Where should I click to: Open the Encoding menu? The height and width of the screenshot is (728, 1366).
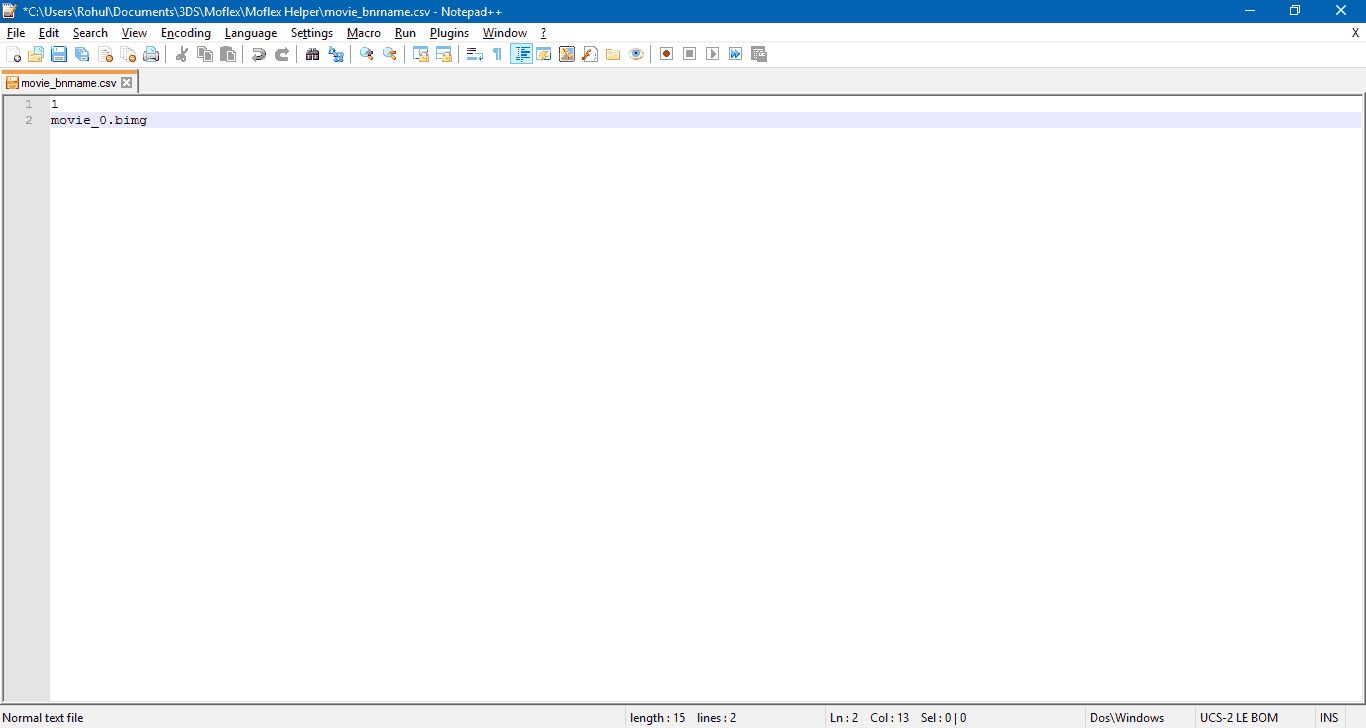(186, 33)
